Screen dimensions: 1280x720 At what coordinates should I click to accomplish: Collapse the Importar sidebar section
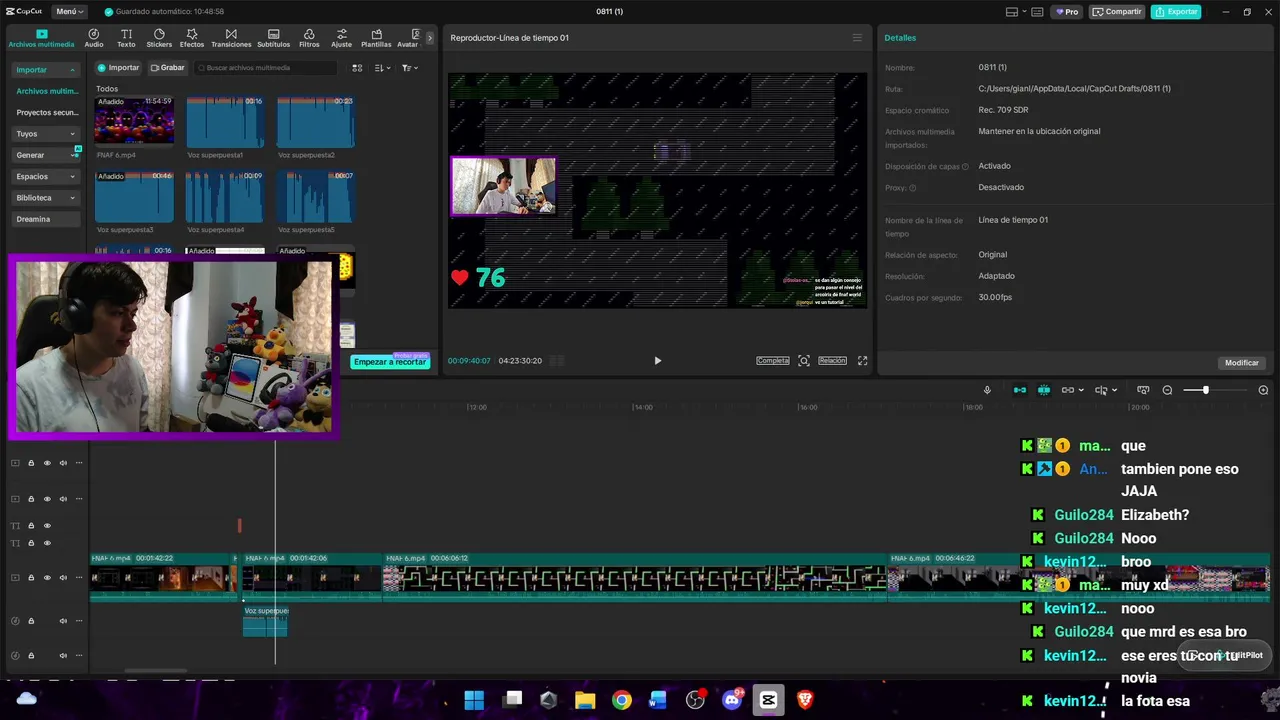46,70
